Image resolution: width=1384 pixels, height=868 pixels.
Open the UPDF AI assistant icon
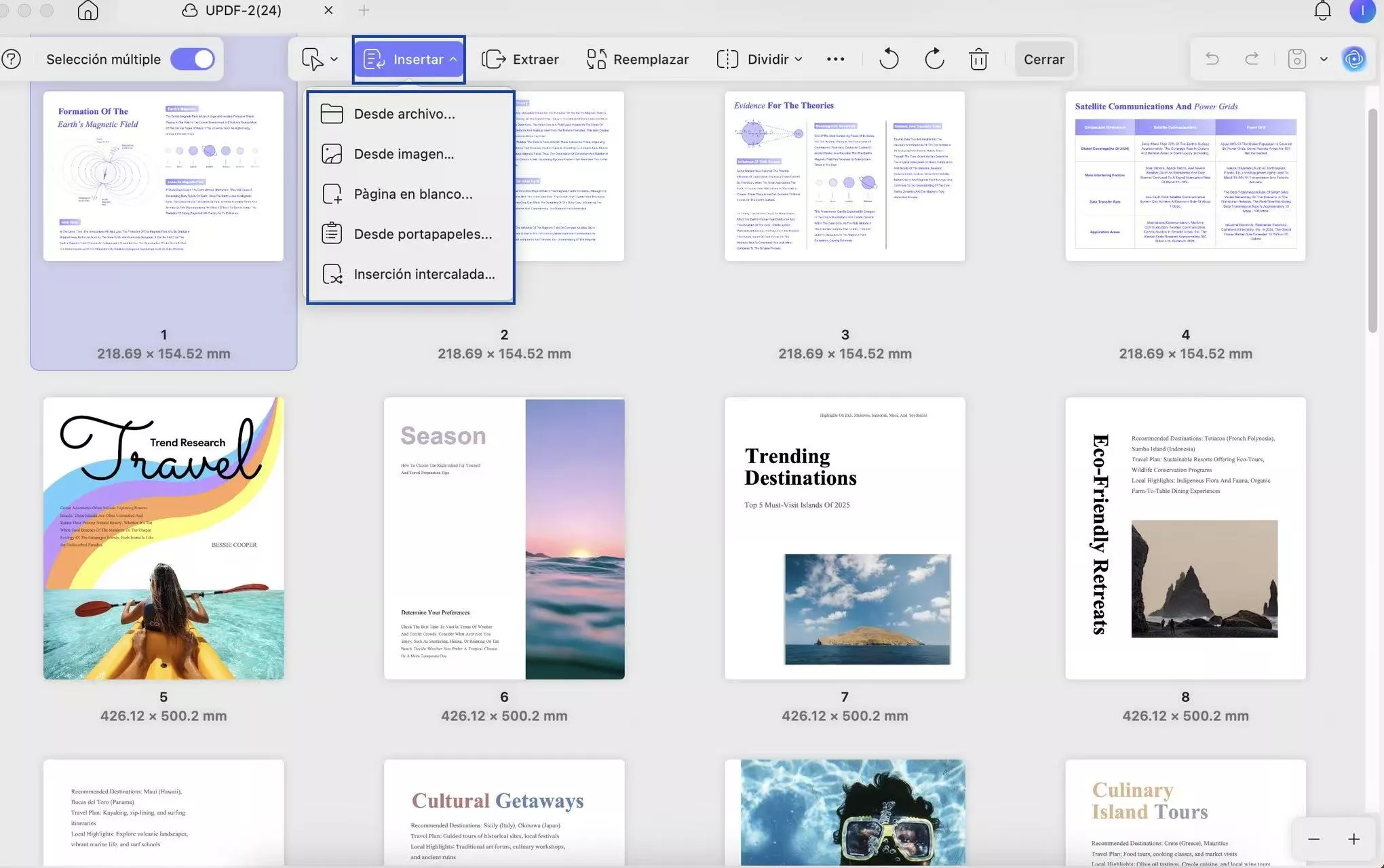tap(1354, 59)
